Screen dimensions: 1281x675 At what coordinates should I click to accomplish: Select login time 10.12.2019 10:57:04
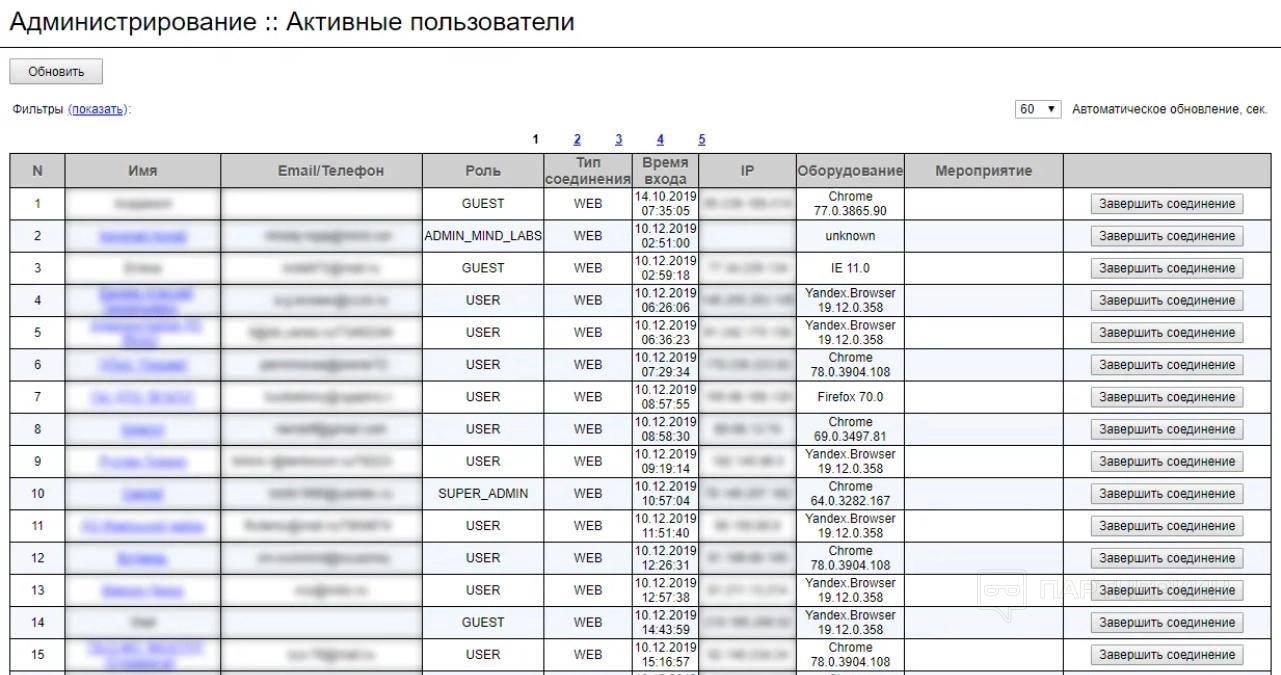pyautogui.click(x=665, y=494)
